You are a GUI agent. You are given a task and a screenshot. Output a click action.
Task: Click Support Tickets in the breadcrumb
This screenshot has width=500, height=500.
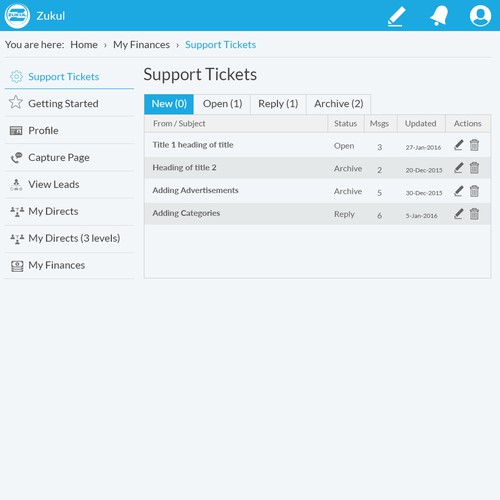220,45
